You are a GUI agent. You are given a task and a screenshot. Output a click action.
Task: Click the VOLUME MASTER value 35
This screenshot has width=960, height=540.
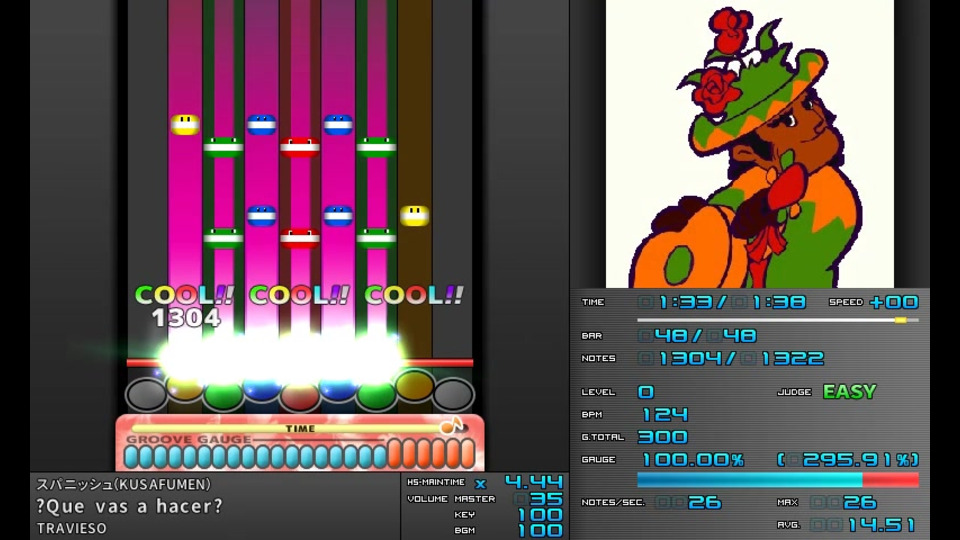click(x=546, y=499)
